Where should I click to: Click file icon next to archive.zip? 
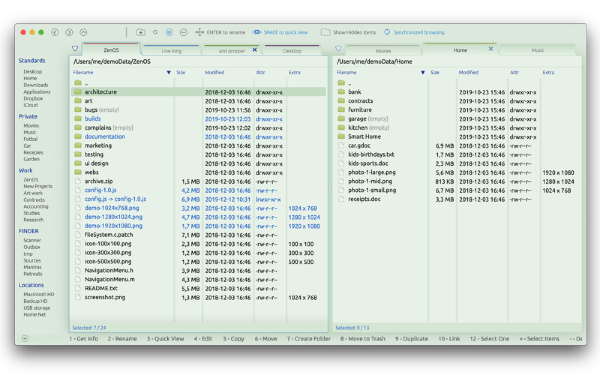click(78, 181)
